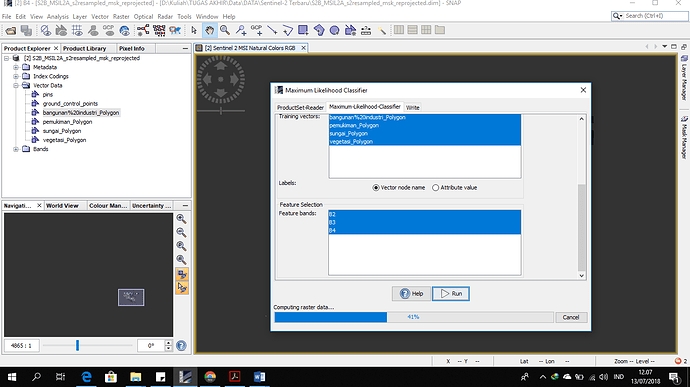Click the Open Product folder icon
The height and width of the screenshot is (387, 690).
click(x=11, y=30)
